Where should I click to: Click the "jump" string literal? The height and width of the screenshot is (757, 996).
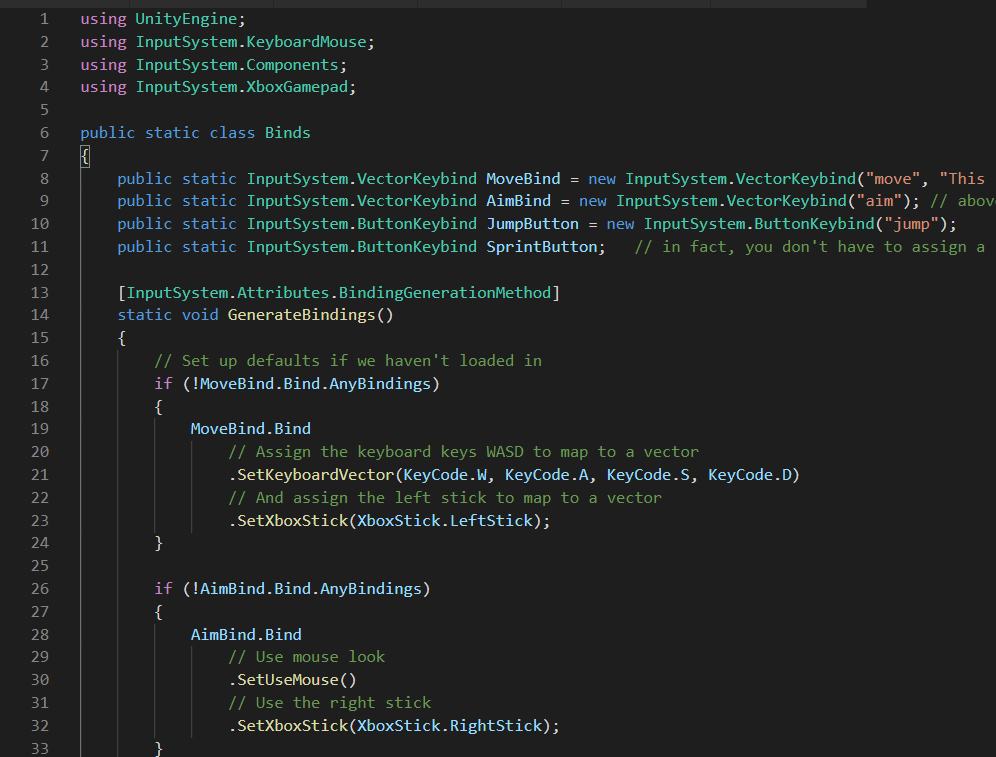click(x=912, y=224)
